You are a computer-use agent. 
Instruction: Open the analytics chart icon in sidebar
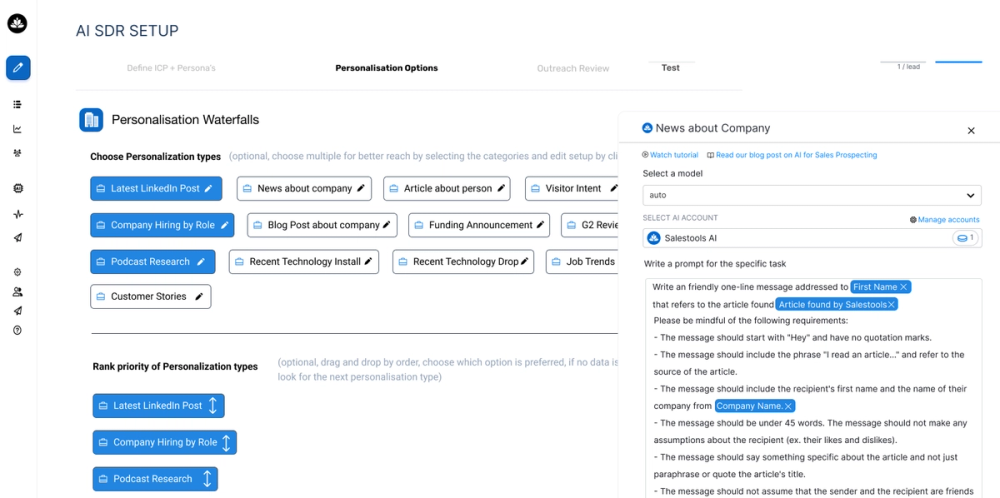click(x=17, y=129)
